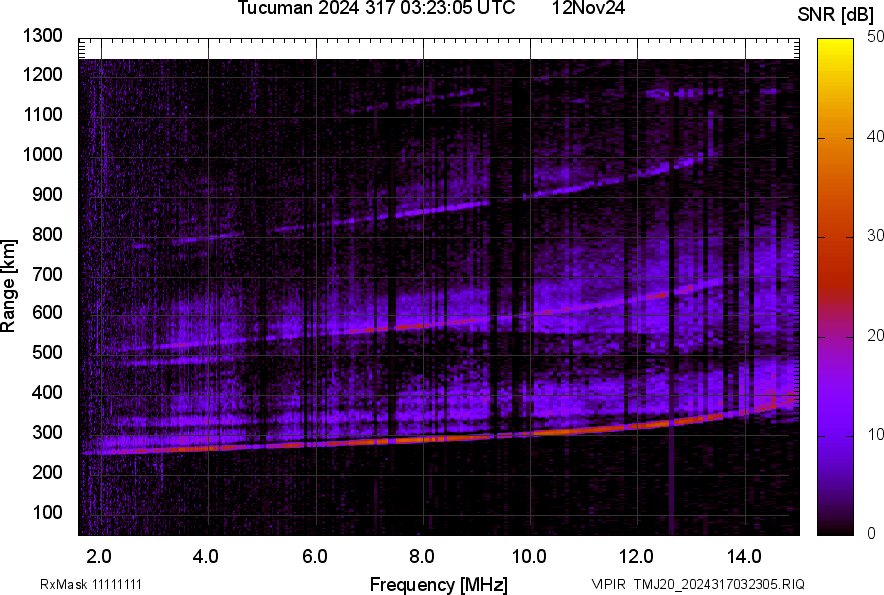The height and width of the screenshot is (595, 884).
Task: Click the 700 range tick label
Action: point(47,274)
